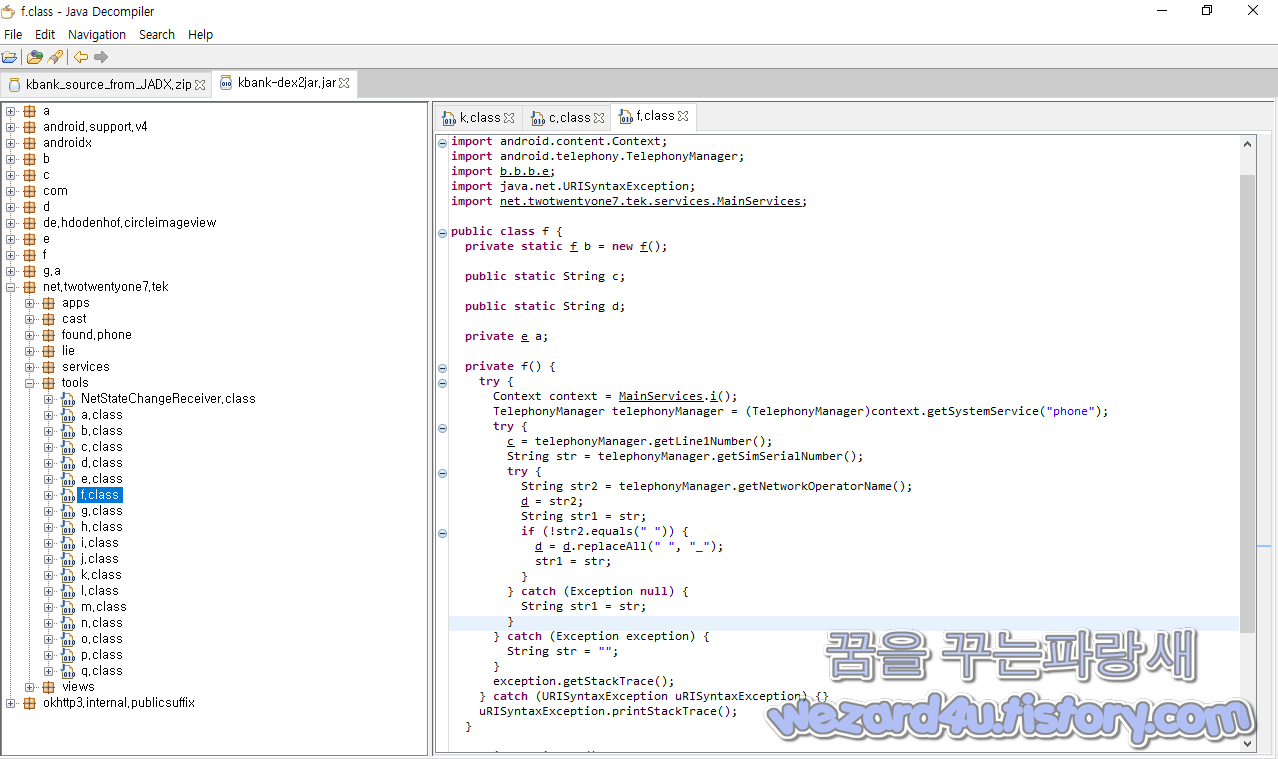Open the Edit menu

pos(45,34)
